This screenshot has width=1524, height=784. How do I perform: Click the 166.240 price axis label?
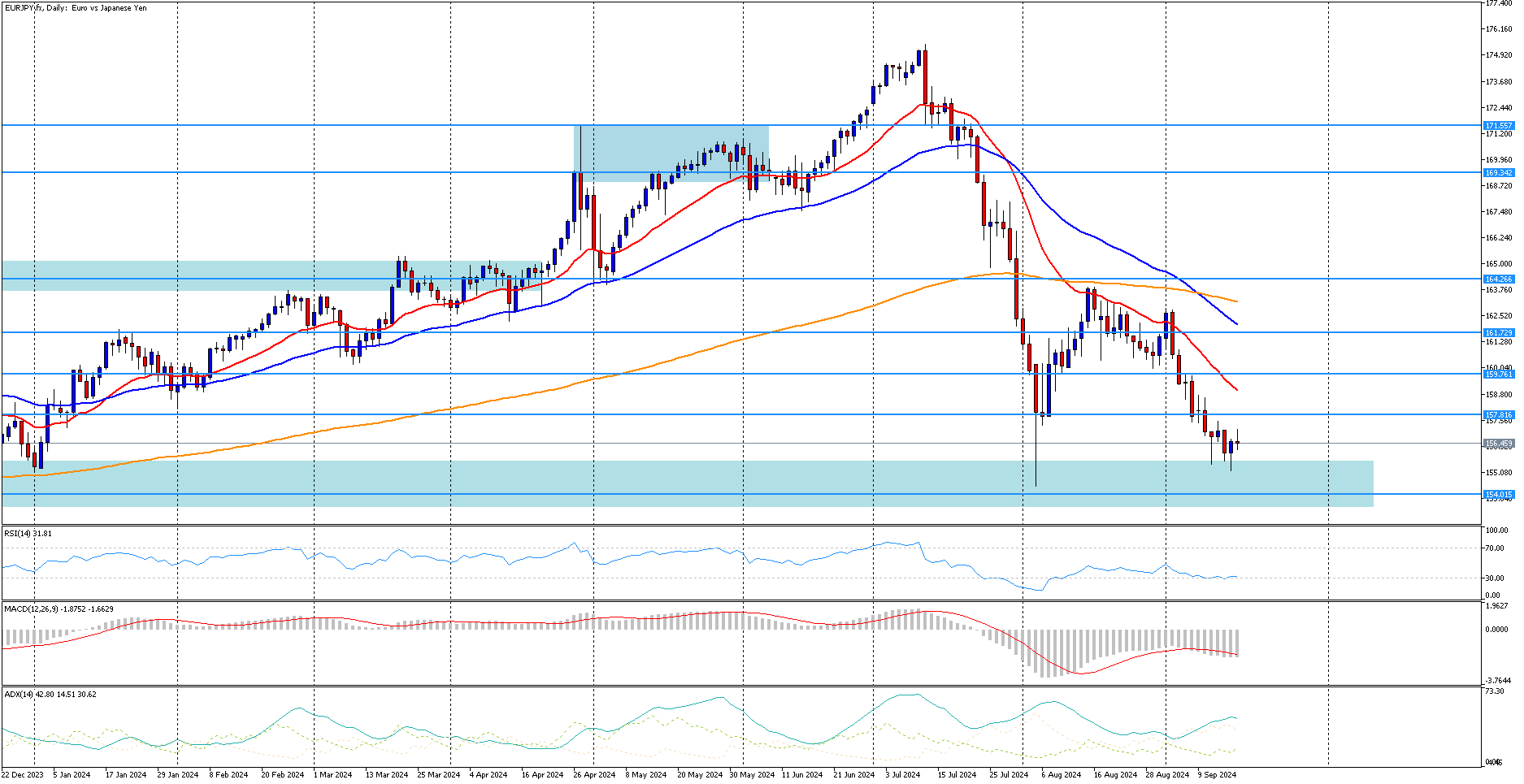[x=1499, y=238]
